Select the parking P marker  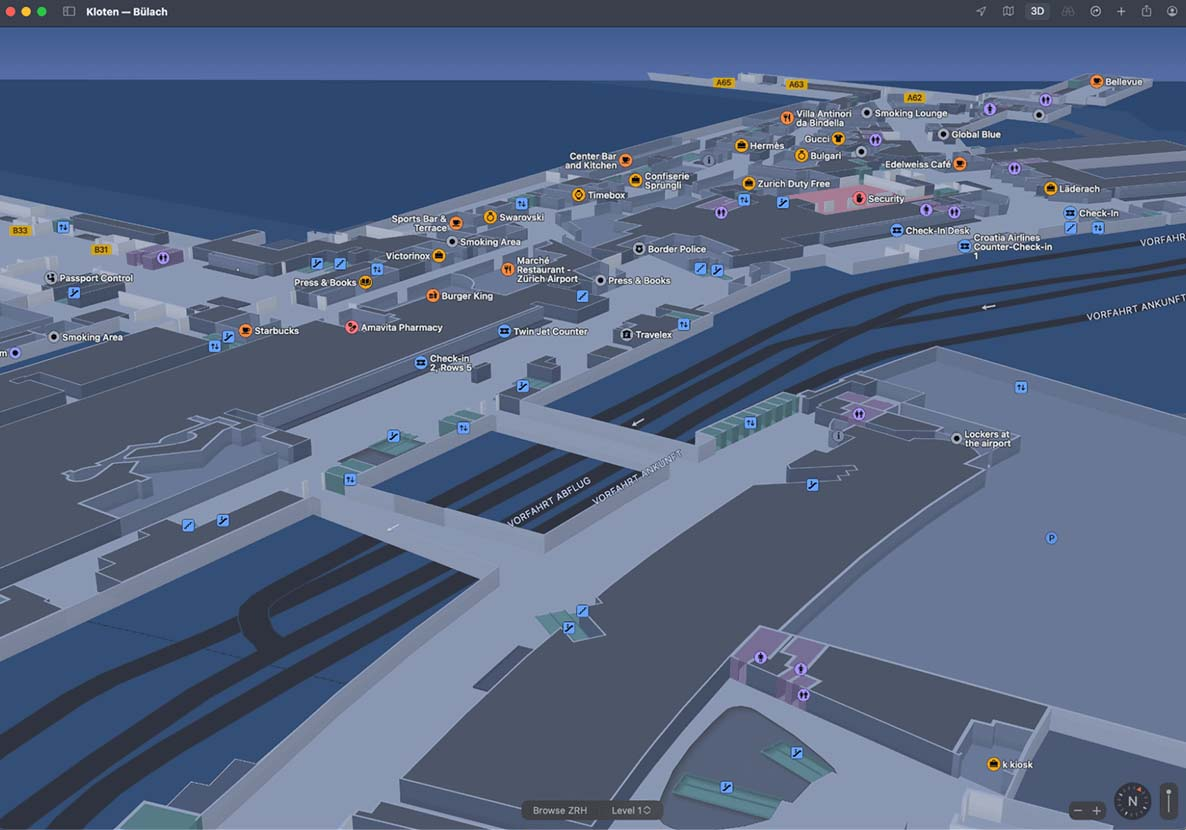[1051, 538]
